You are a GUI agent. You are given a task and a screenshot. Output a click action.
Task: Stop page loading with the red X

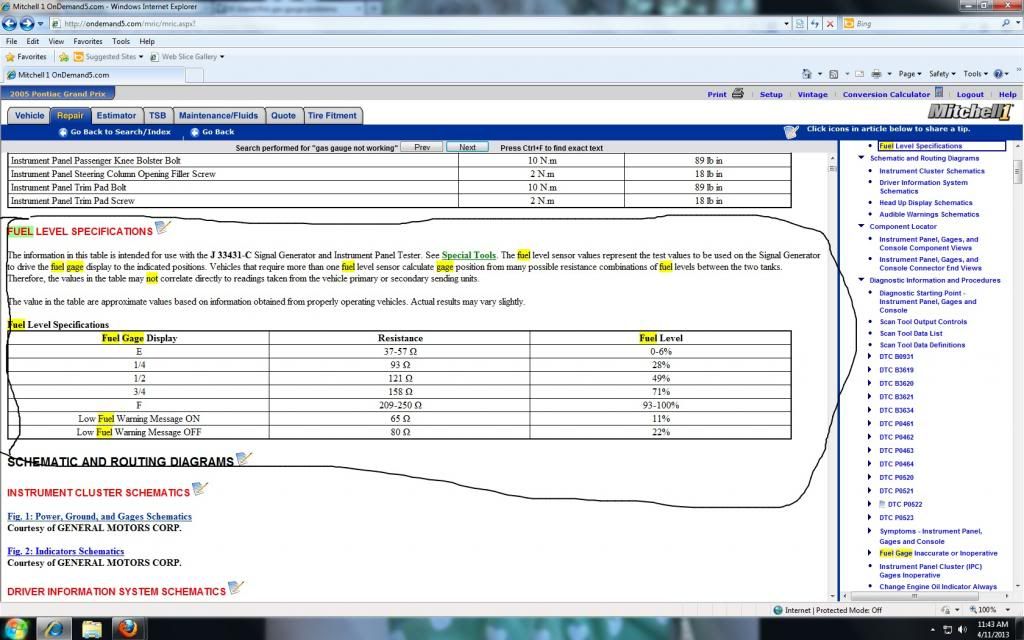point(830,24)
